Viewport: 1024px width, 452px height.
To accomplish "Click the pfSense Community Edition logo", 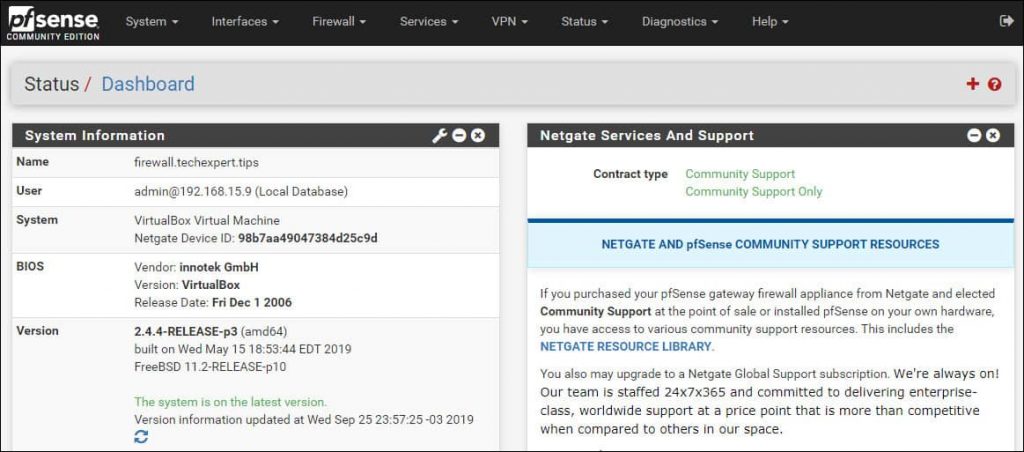I will click(x=53, y=22).
